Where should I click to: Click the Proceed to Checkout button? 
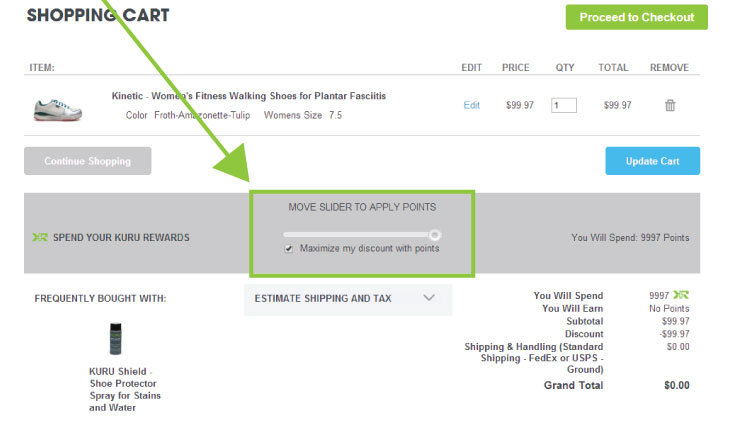[x=636, y=17]
